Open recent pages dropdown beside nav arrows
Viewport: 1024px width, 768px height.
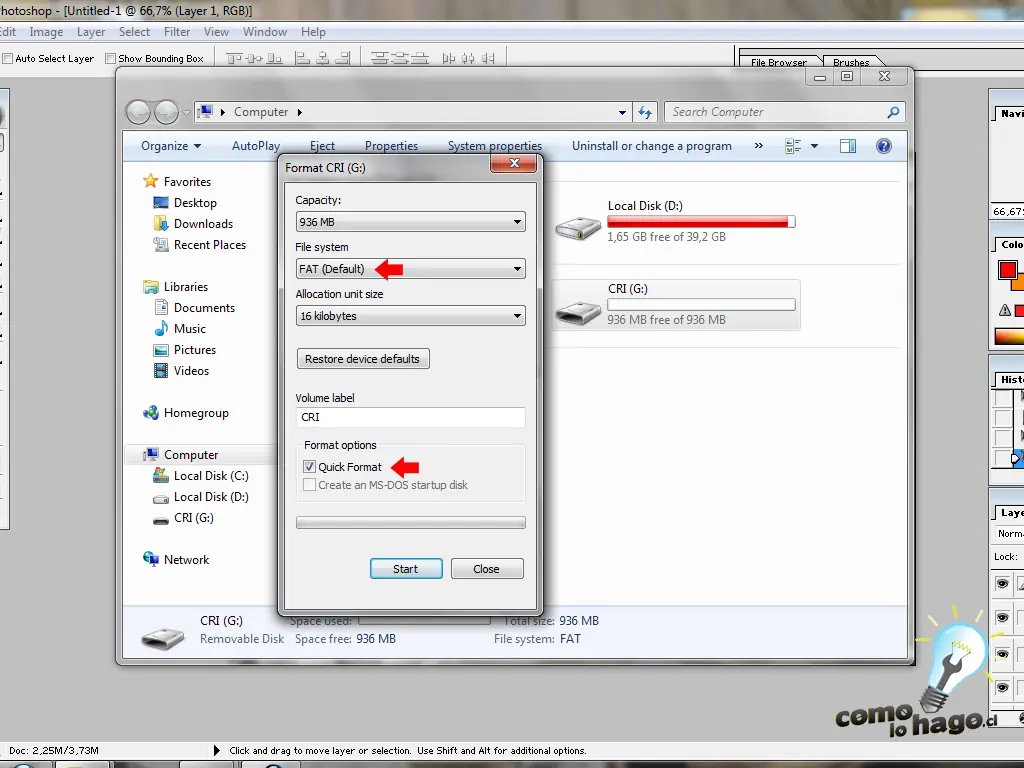point(186,112)
